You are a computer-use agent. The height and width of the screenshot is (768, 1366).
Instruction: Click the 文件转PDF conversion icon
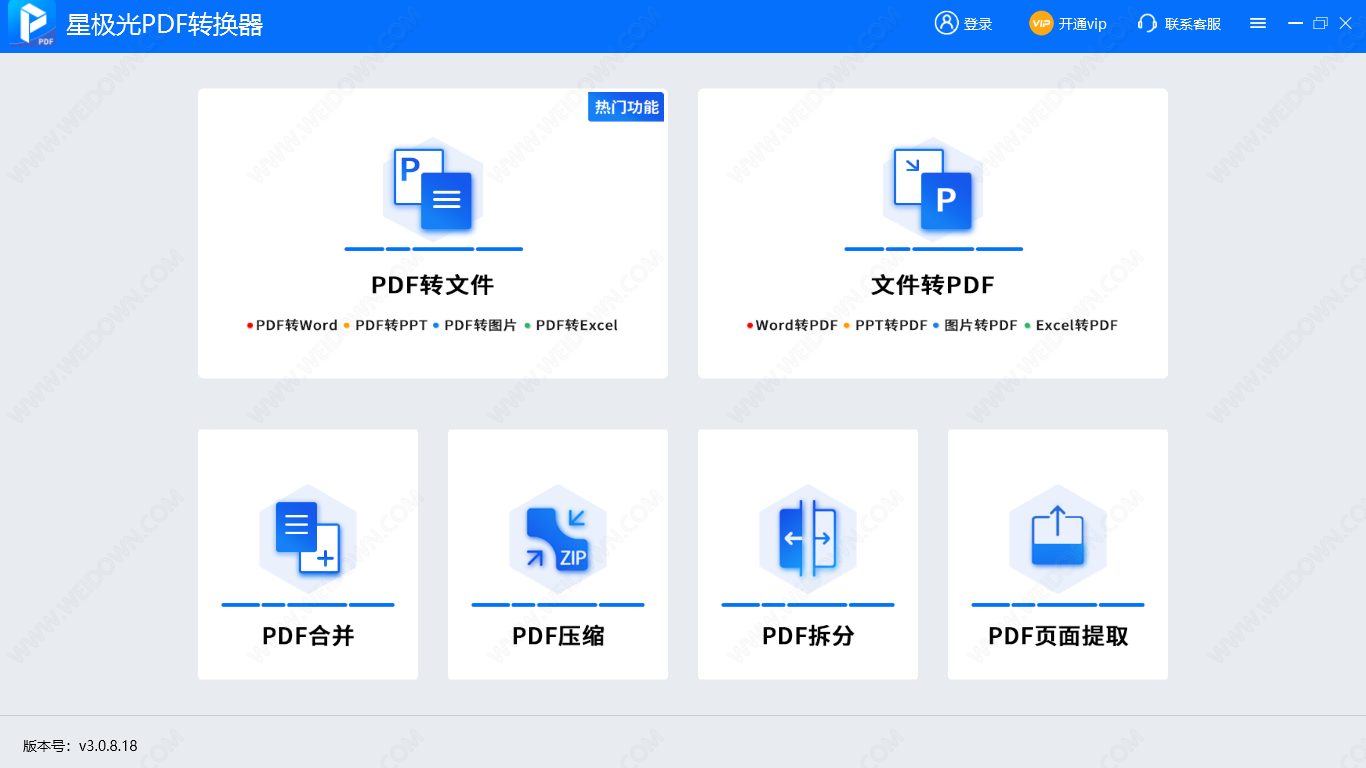tap(933, 189)
